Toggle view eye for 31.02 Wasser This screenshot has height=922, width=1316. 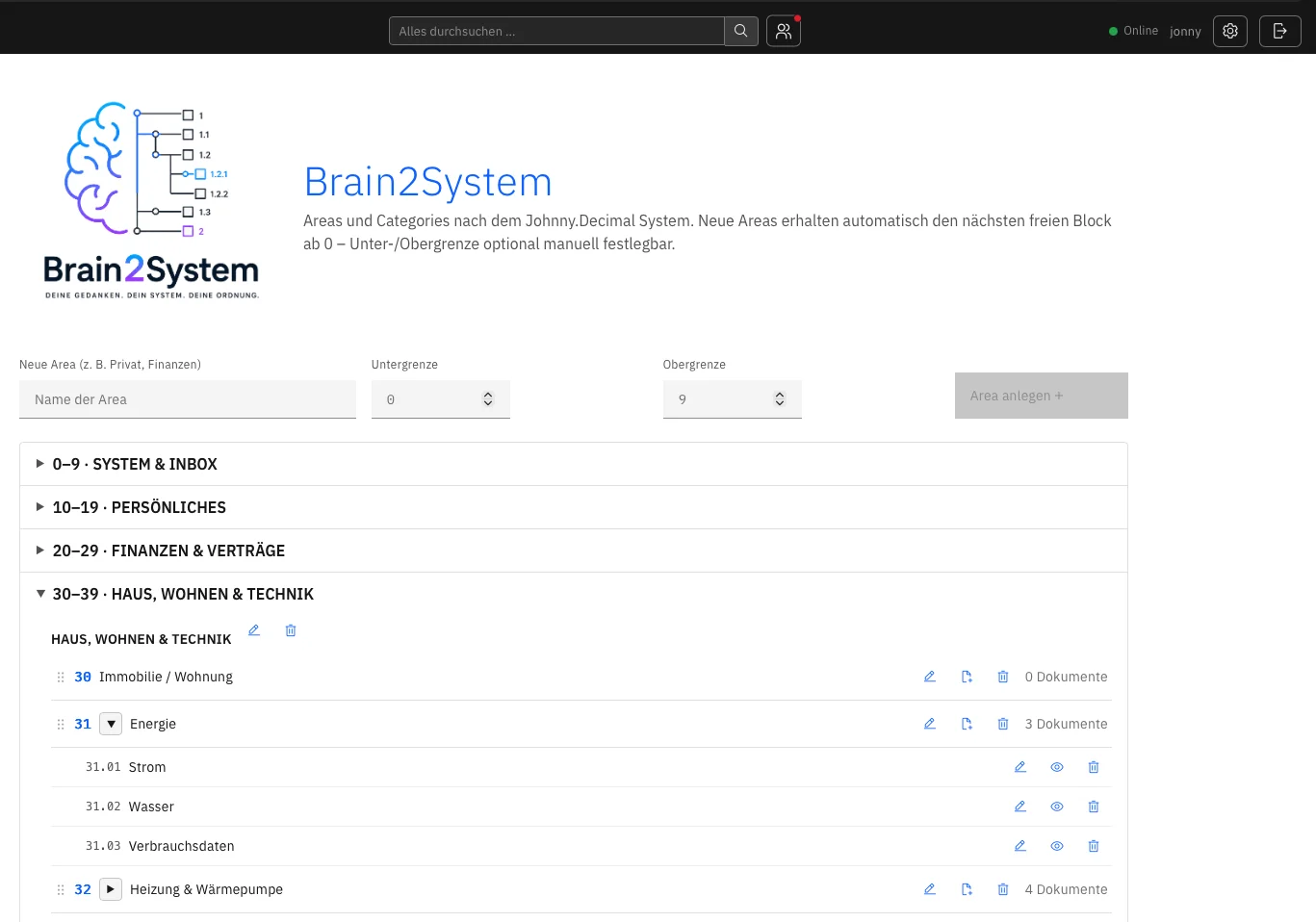(x=1057, y=807)
